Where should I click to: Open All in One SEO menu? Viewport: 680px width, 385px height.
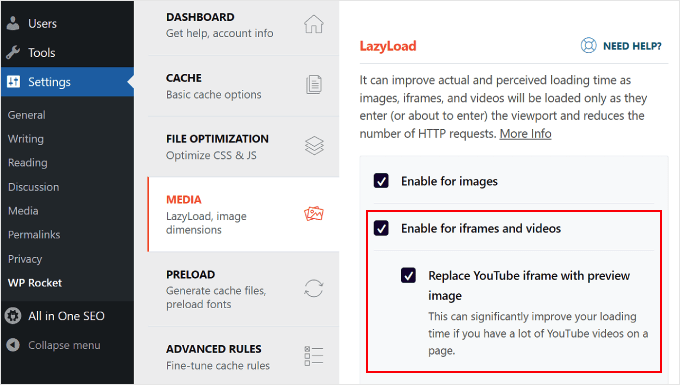click(67, 316)
